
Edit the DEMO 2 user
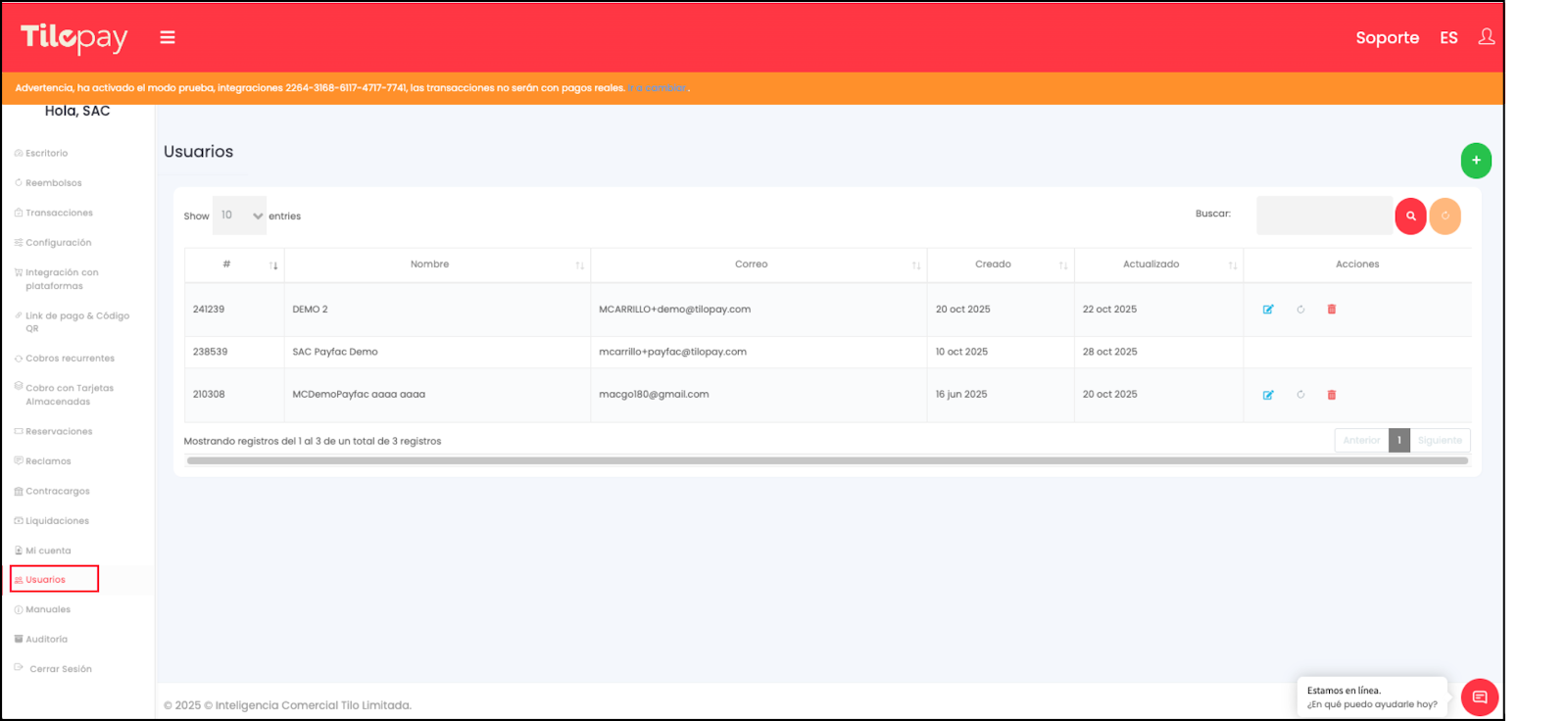[x=1268, y=310]
